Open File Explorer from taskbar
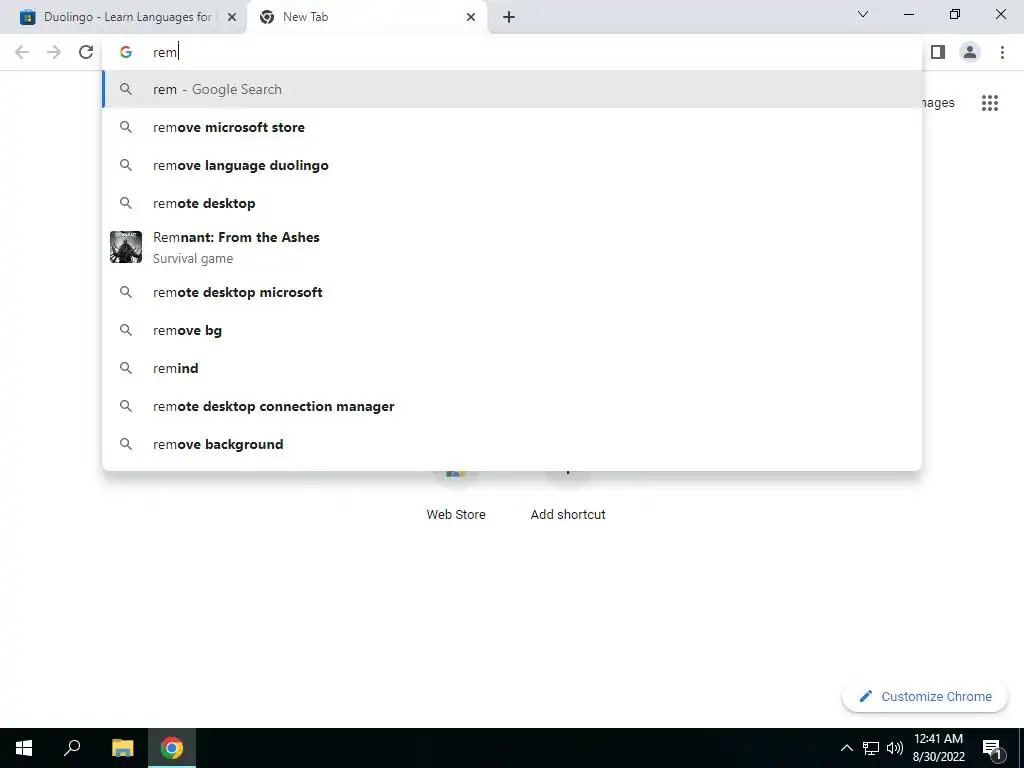This screenshot has height=768, width=1024. [x=122, y=748]
